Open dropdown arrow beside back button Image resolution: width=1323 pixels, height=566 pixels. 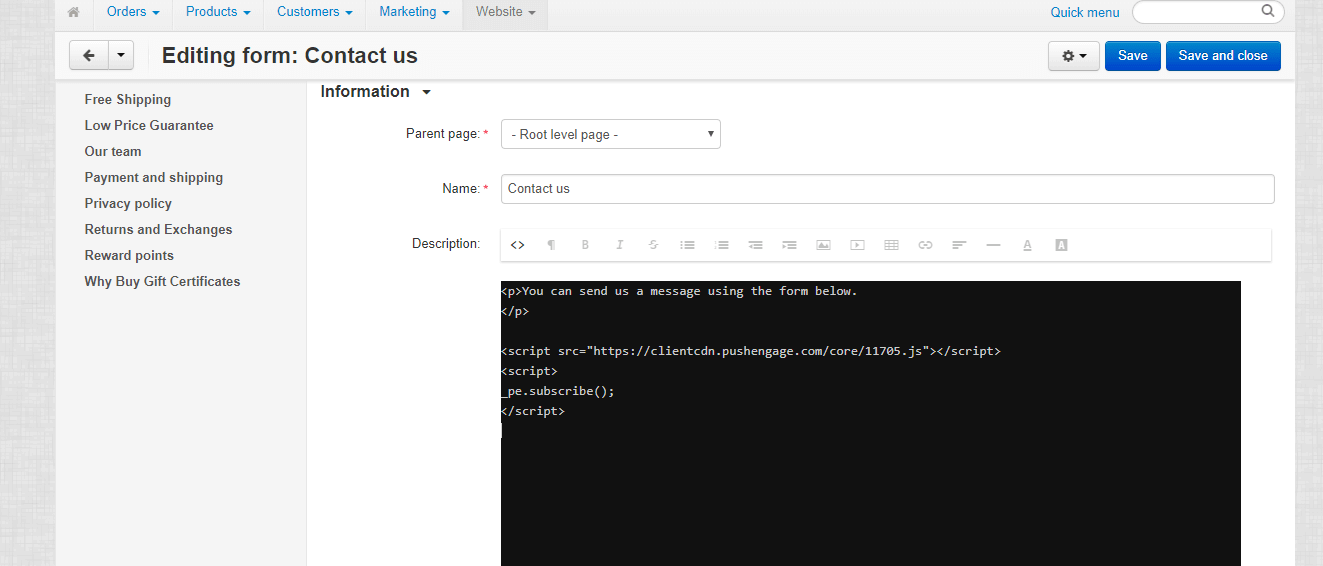(120, 56)
